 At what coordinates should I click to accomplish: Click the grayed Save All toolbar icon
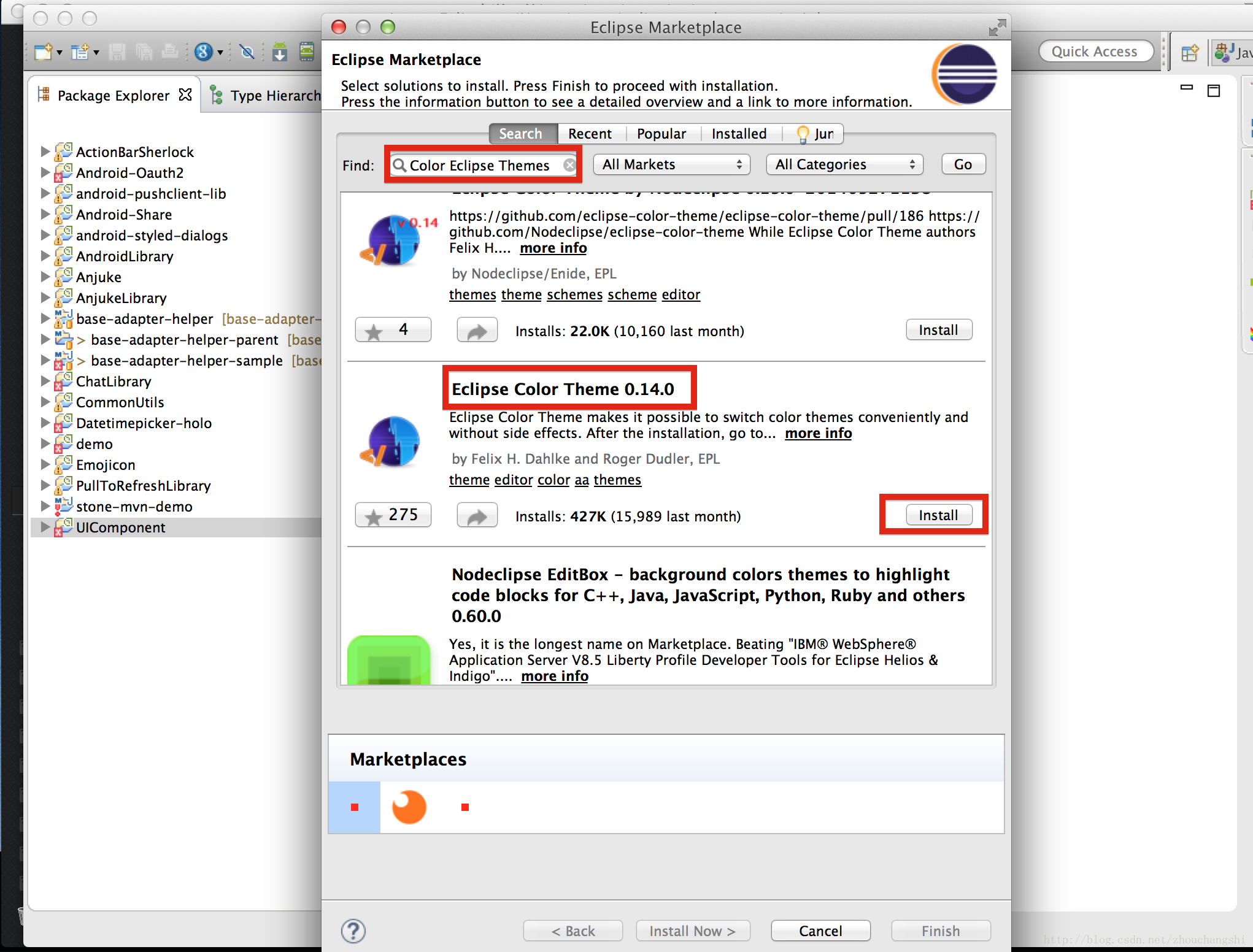coord(144,52)
